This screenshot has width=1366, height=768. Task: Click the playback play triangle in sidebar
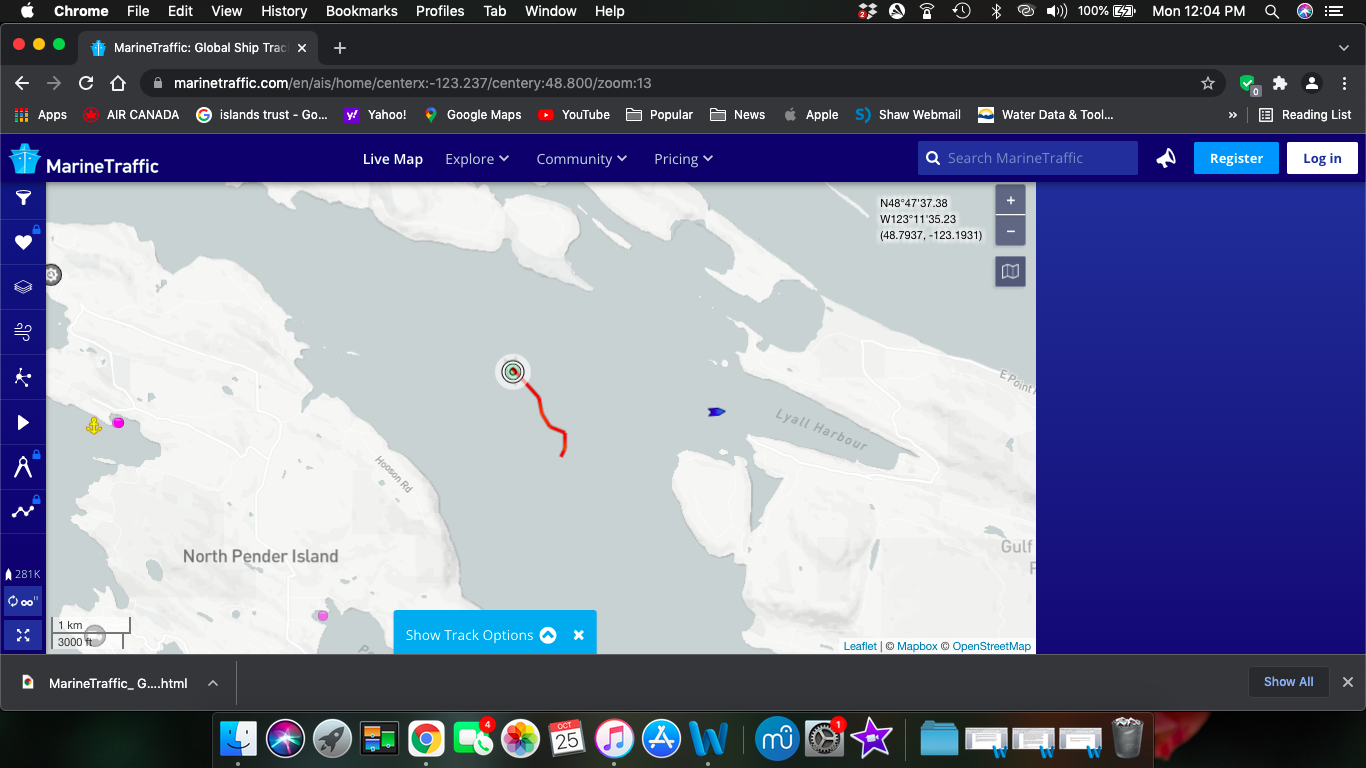(x=23, y=422)
